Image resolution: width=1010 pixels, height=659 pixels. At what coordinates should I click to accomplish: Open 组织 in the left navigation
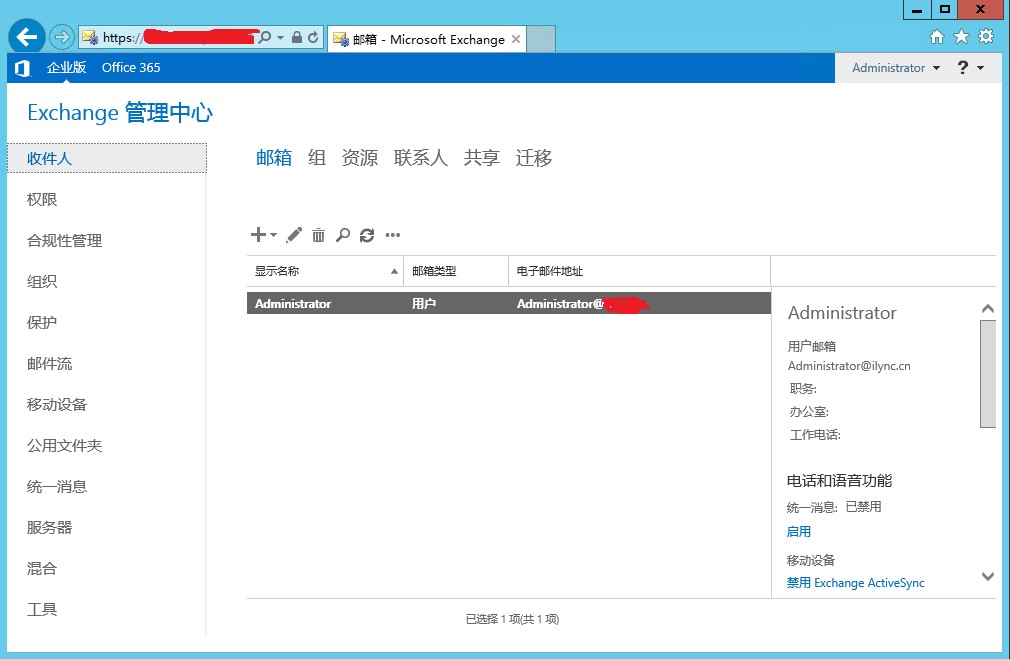pyautogui.click(x=42, y=282)
